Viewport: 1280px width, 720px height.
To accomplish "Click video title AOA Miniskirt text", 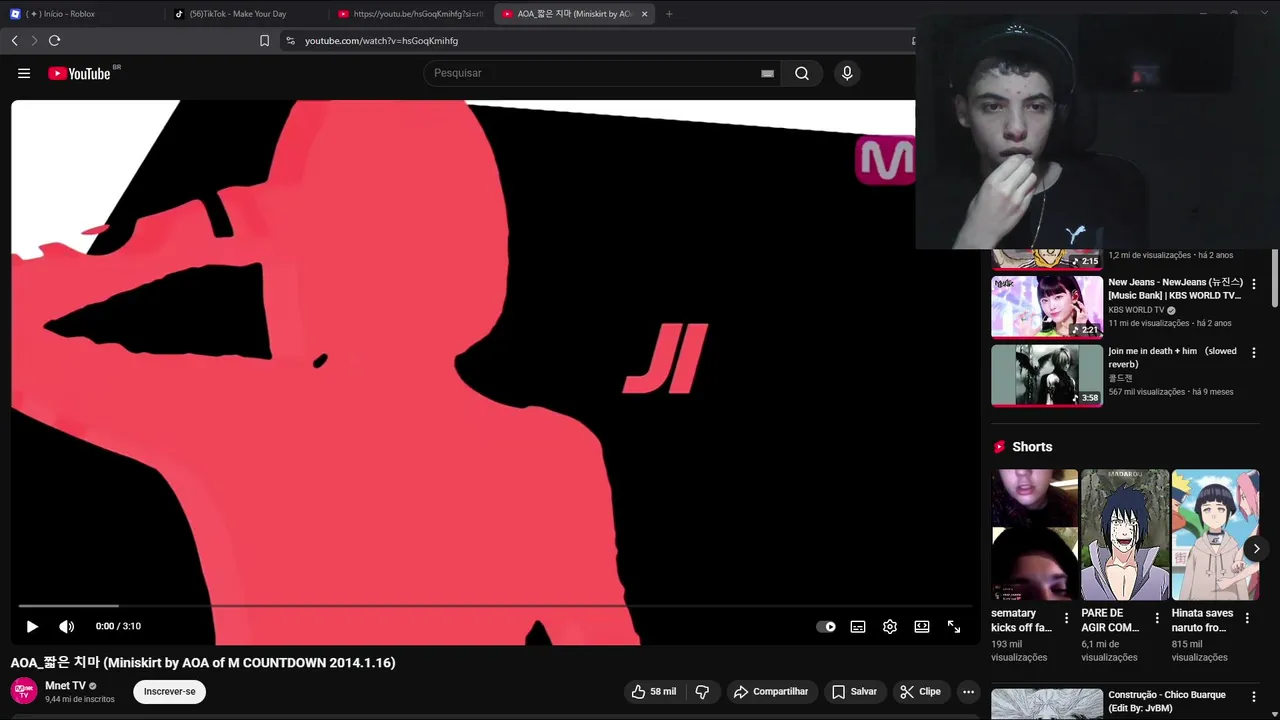I will (x=203, y=663).
